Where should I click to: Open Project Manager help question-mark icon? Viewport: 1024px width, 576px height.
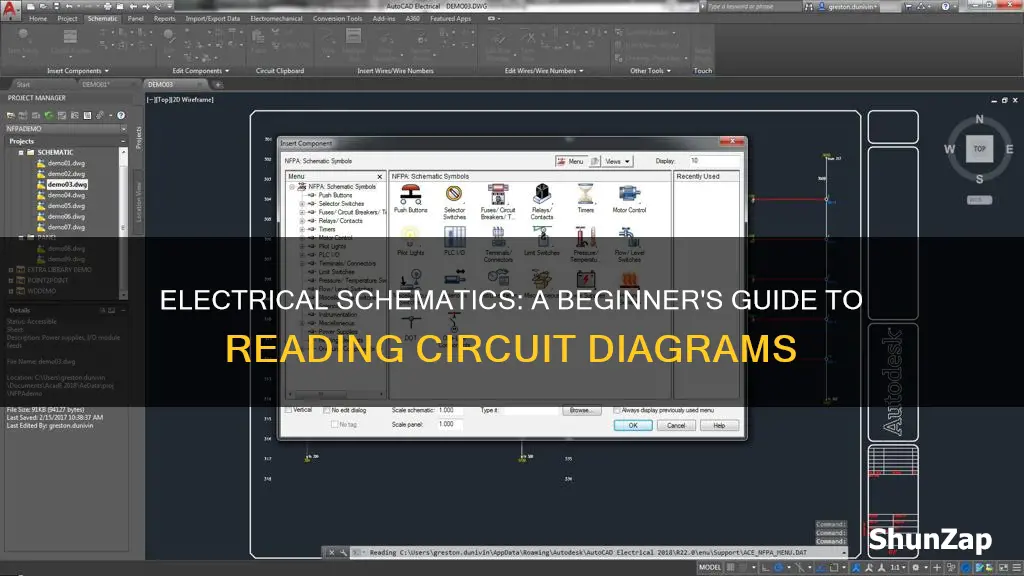tap(121, 116)
